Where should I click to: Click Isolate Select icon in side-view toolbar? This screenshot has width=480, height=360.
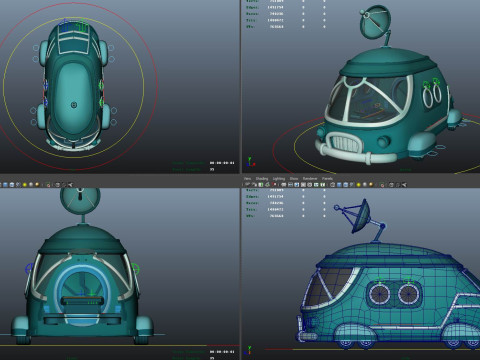coord(382,185)
